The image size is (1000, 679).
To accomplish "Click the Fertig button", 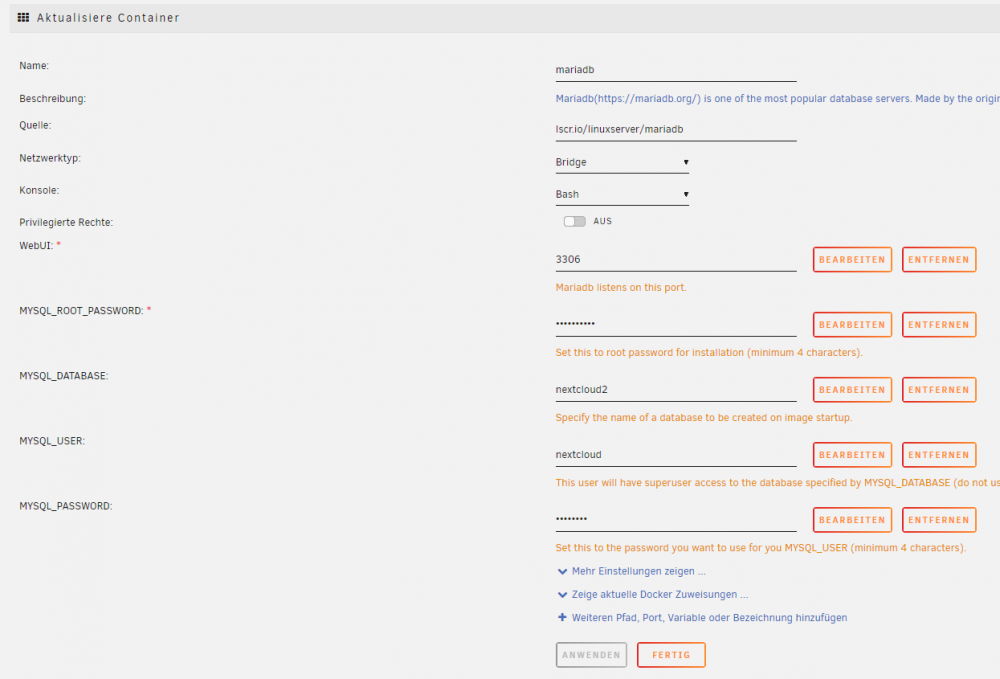I will point(671,655).
